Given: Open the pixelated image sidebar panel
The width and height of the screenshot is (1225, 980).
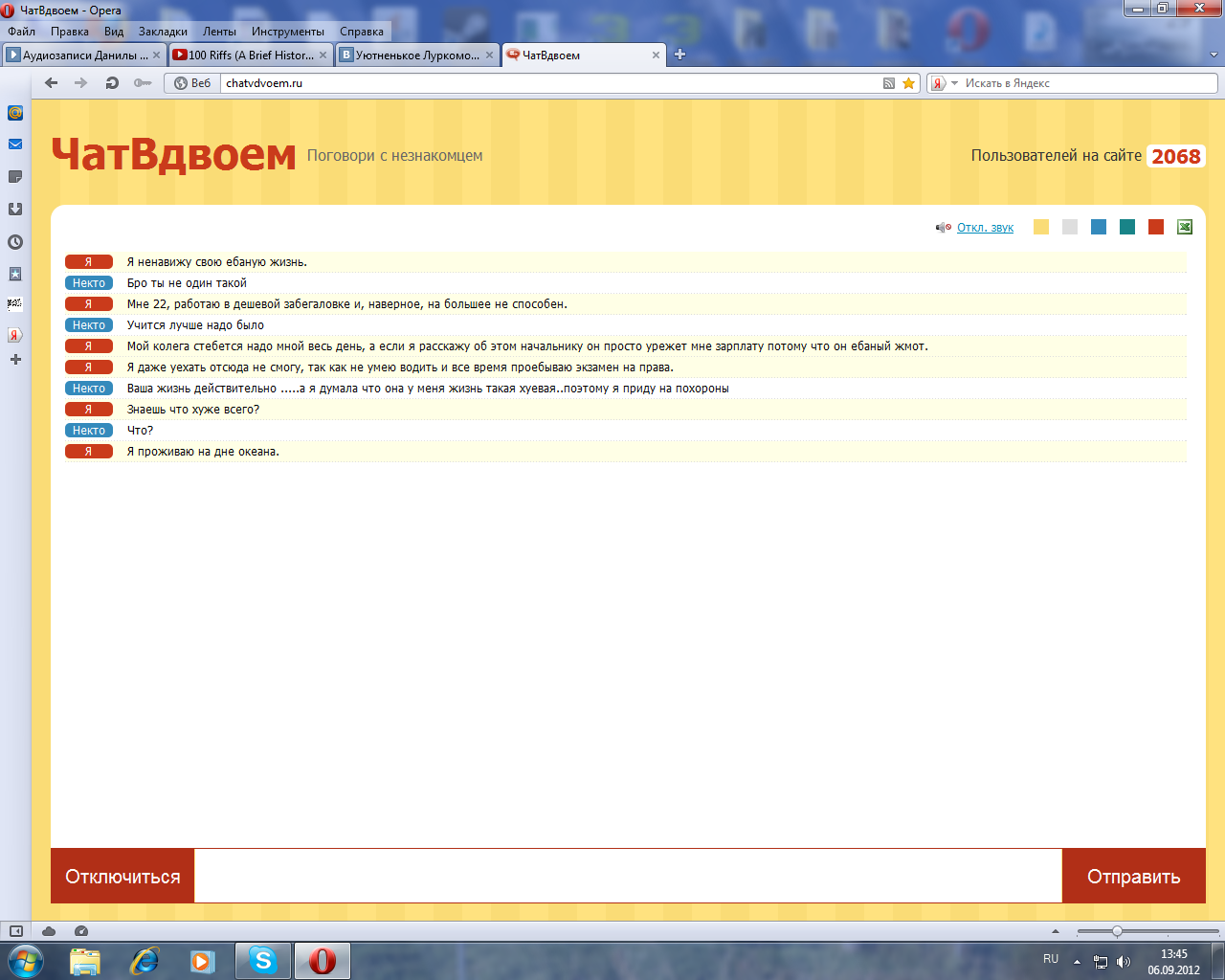Looking at the screenshot, I should [x=15, y=304].
